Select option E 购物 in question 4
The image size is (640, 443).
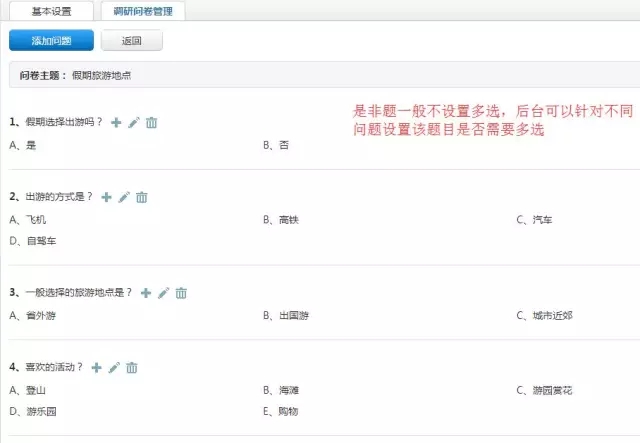pyautogui.click(x=280, y=411)
